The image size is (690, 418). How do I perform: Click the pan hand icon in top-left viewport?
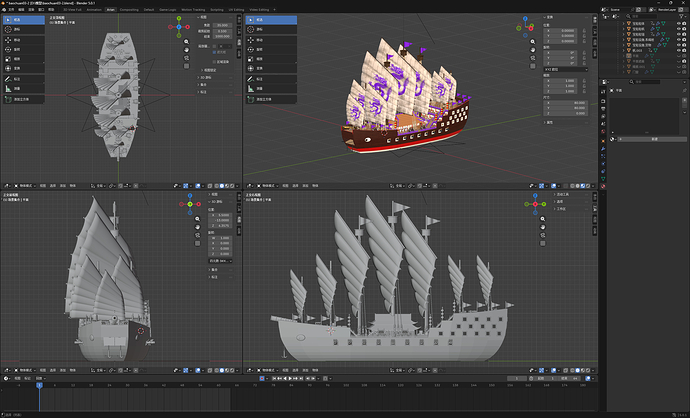[x=187, y=50]
